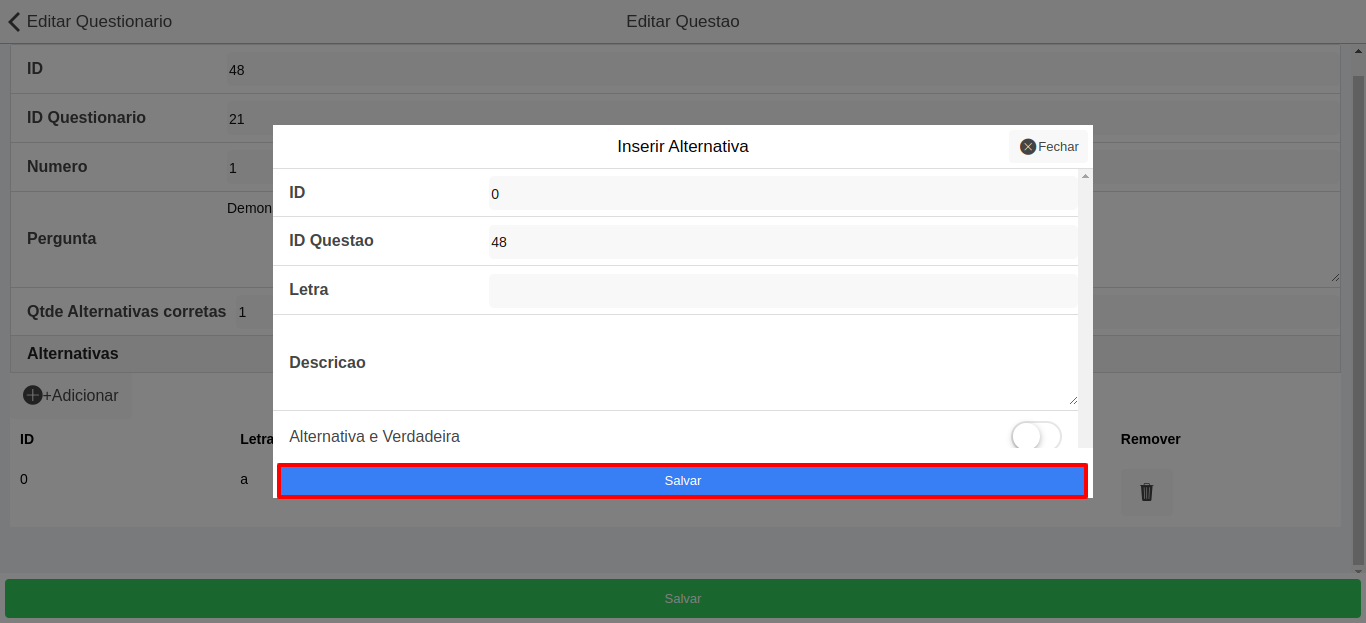1366x623 pixels.
Task: Click the Letra input field
Action: click(782, 291)
